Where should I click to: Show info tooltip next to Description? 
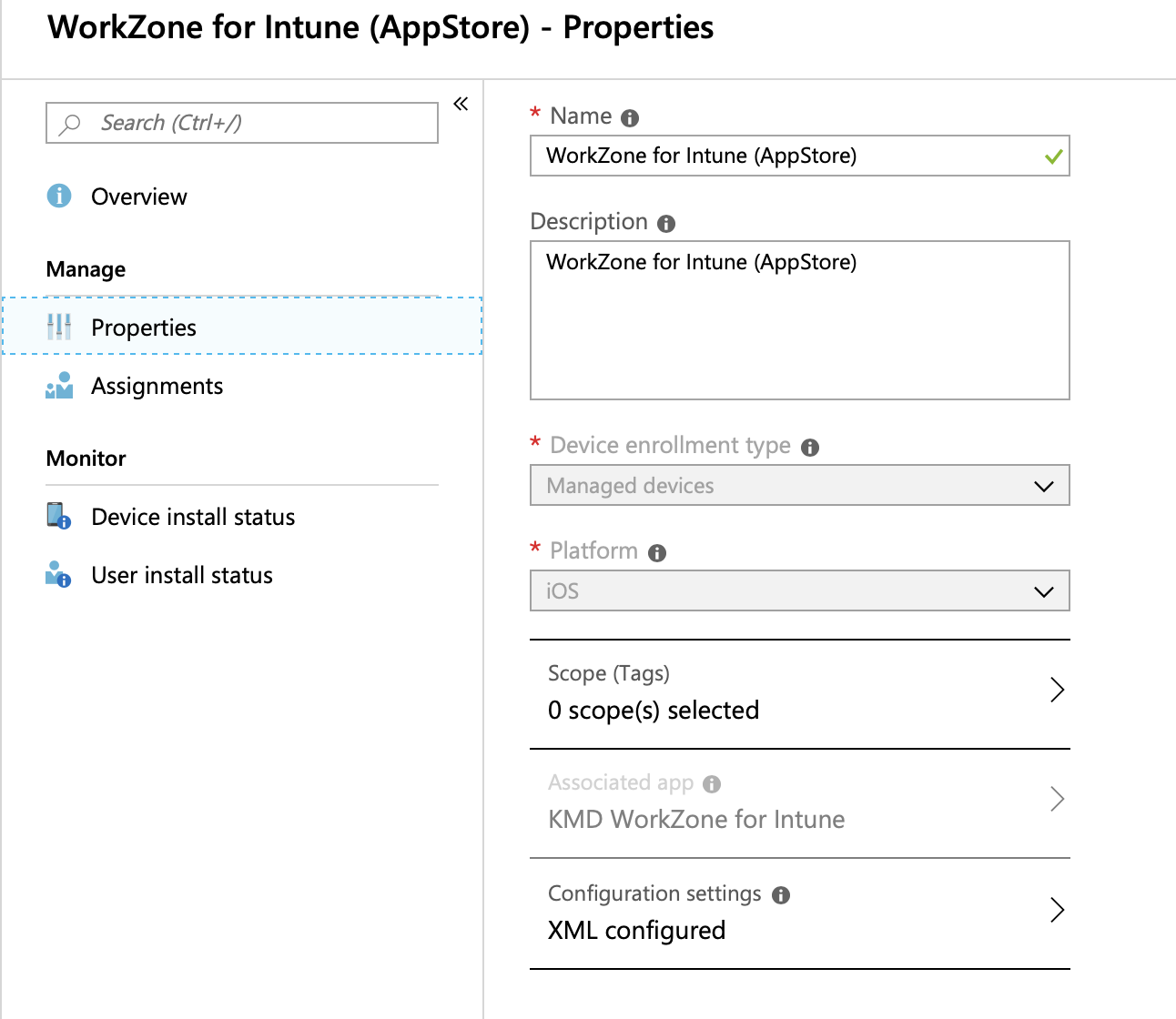tap(666, 224)
